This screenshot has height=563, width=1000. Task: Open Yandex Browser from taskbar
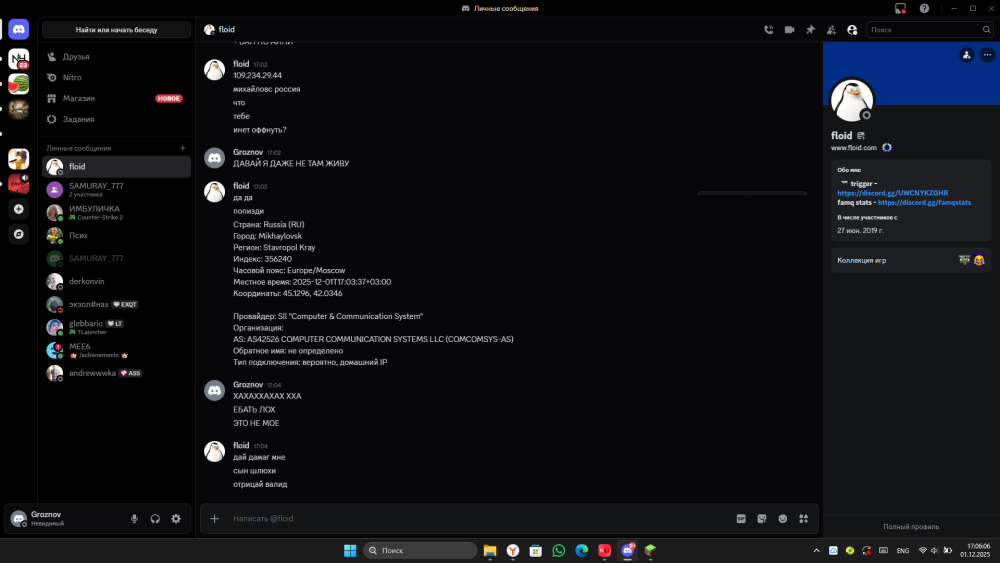(513, 550)
